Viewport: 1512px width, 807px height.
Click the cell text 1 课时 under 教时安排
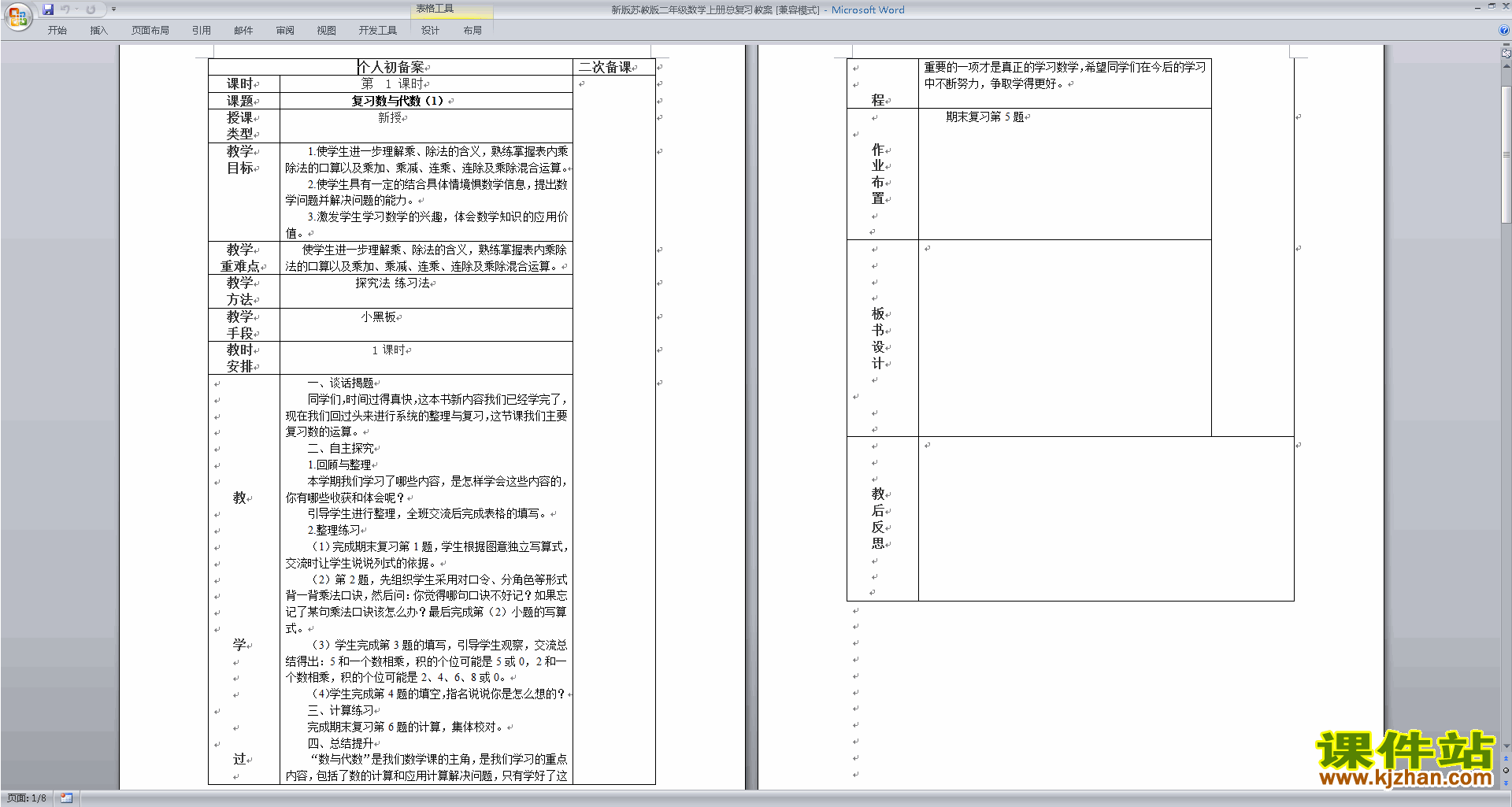coord(387,350)
